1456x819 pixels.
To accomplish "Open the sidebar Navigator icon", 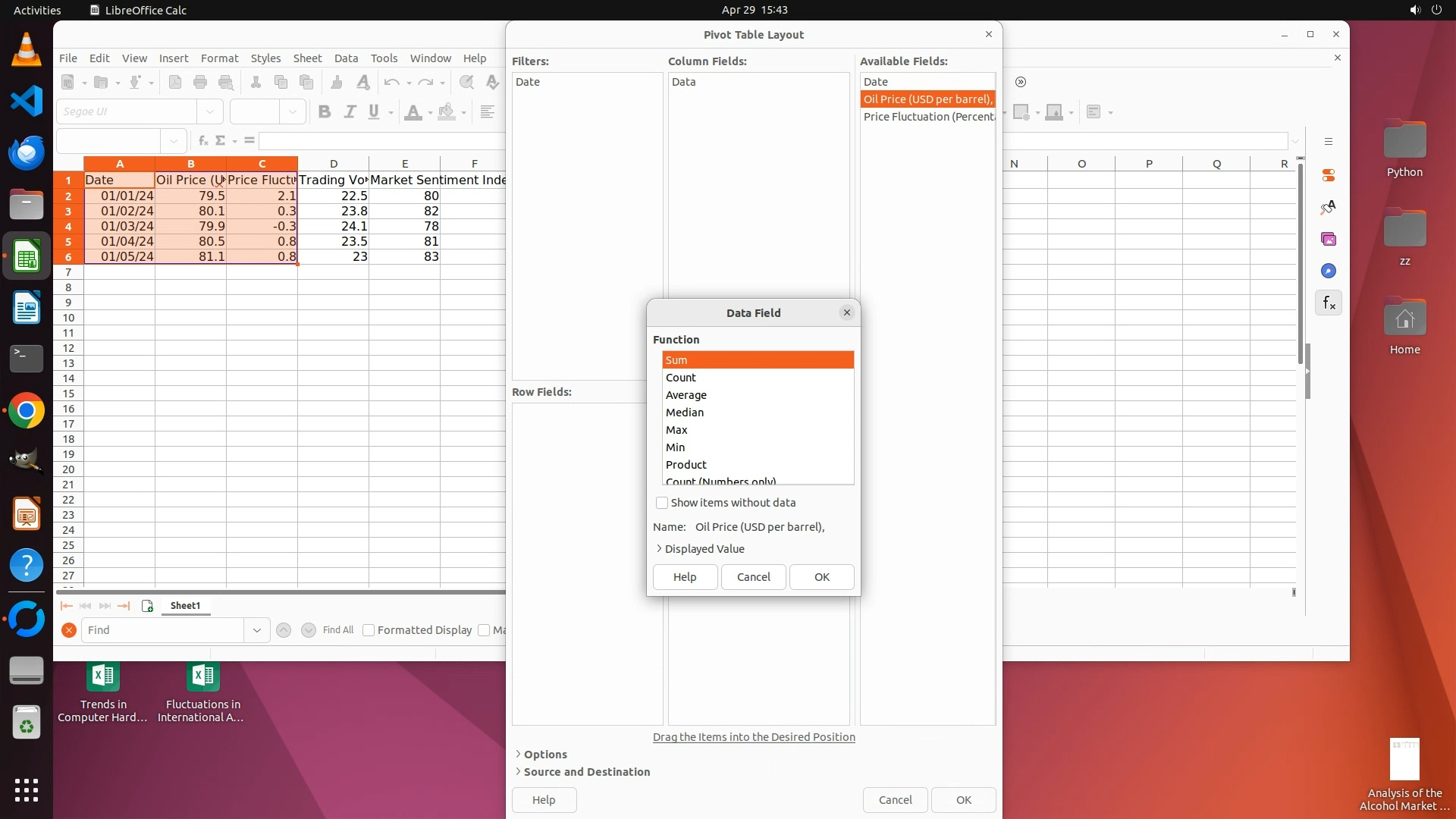I will point(1329,271).
